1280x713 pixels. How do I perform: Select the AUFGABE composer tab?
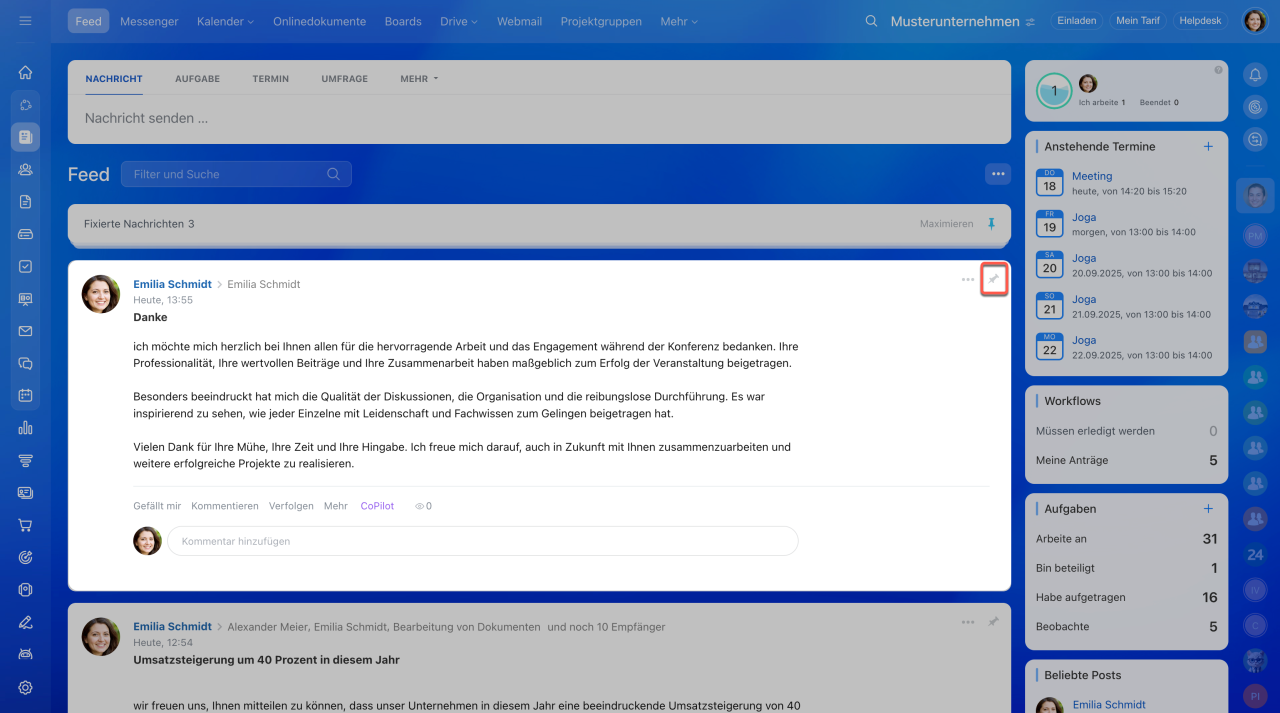click(x=197, y=78)
